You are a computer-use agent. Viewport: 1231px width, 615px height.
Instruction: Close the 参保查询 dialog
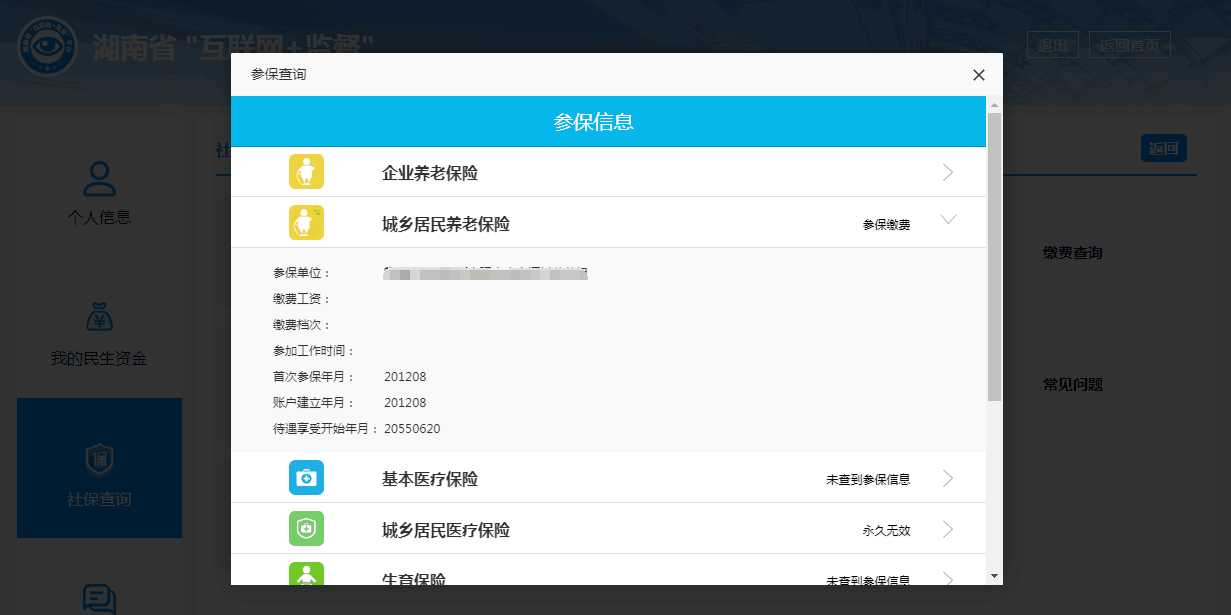click(978, 75)
